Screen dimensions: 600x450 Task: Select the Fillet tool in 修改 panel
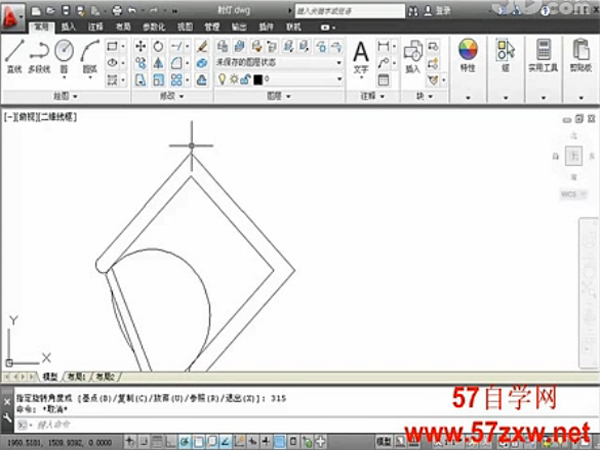(x=176, y=63)
